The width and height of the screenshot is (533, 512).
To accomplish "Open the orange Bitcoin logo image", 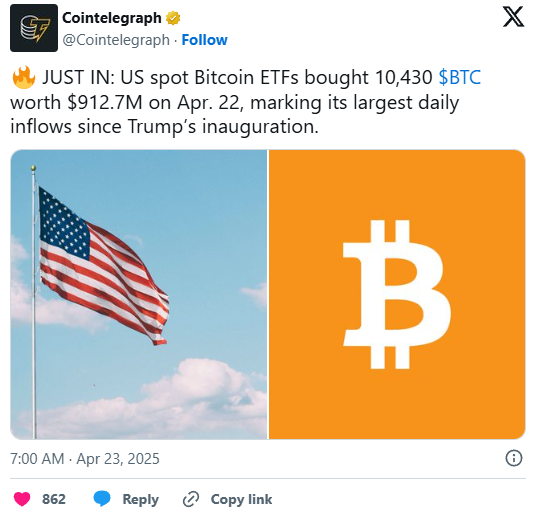I will click(397, 294).
